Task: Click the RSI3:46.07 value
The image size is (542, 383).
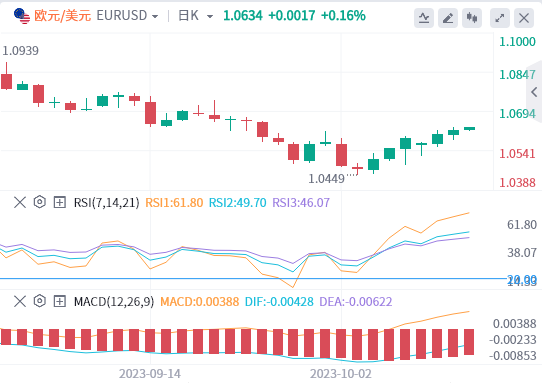Action: coord(301,203)
